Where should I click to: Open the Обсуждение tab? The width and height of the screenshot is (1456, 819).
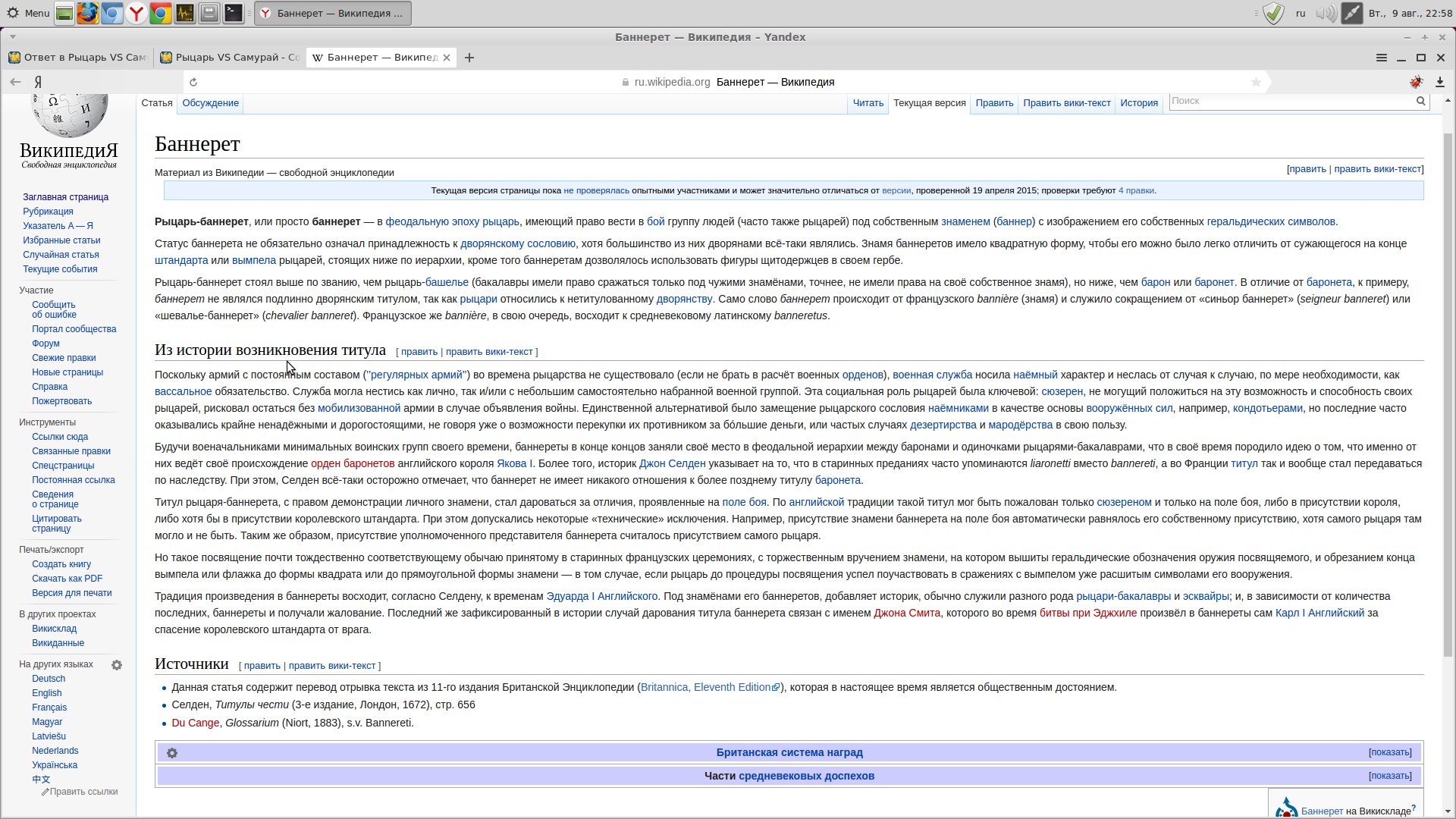(x=210, y=103)
